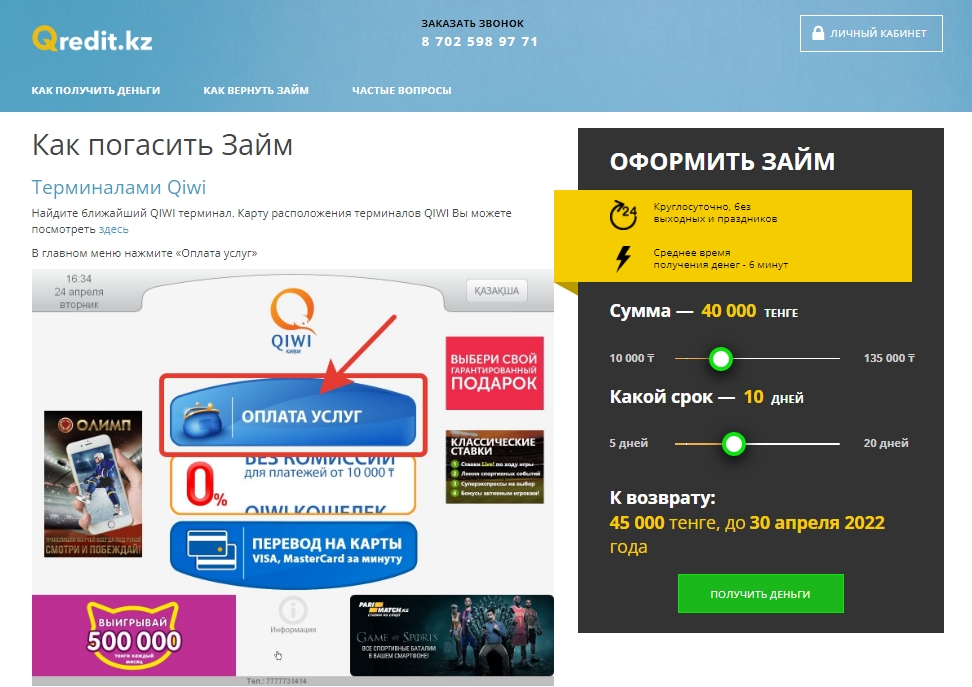
Task: Click the loan amount slider handle
Action: (720, 358)
